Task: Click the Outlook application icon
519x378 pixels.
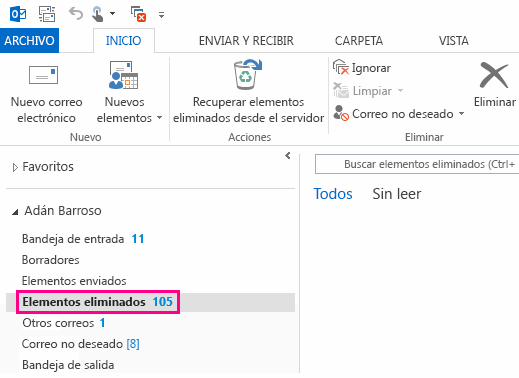Action: [x=18, y=14]
